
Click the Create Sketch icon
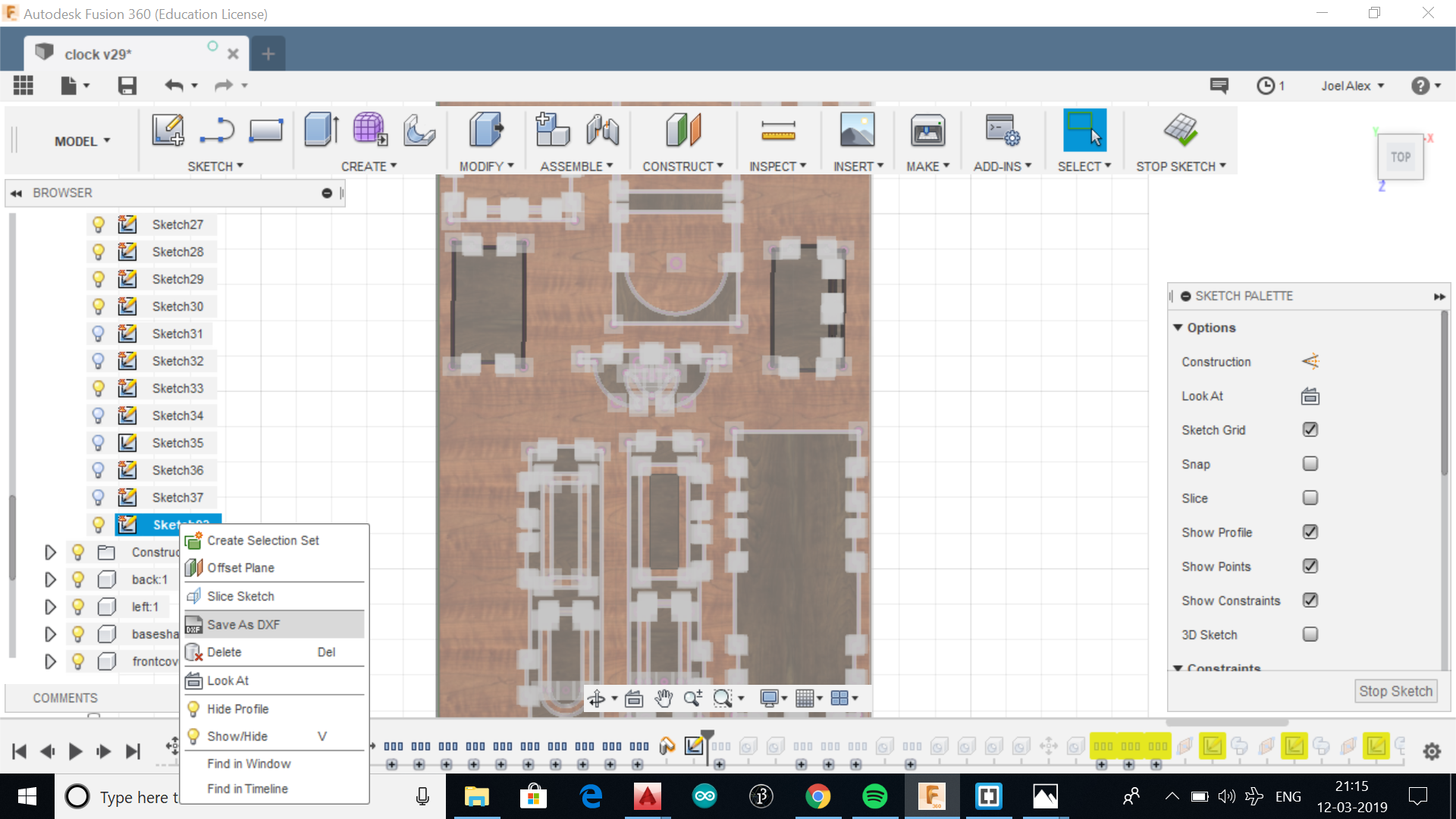(168, 130)
